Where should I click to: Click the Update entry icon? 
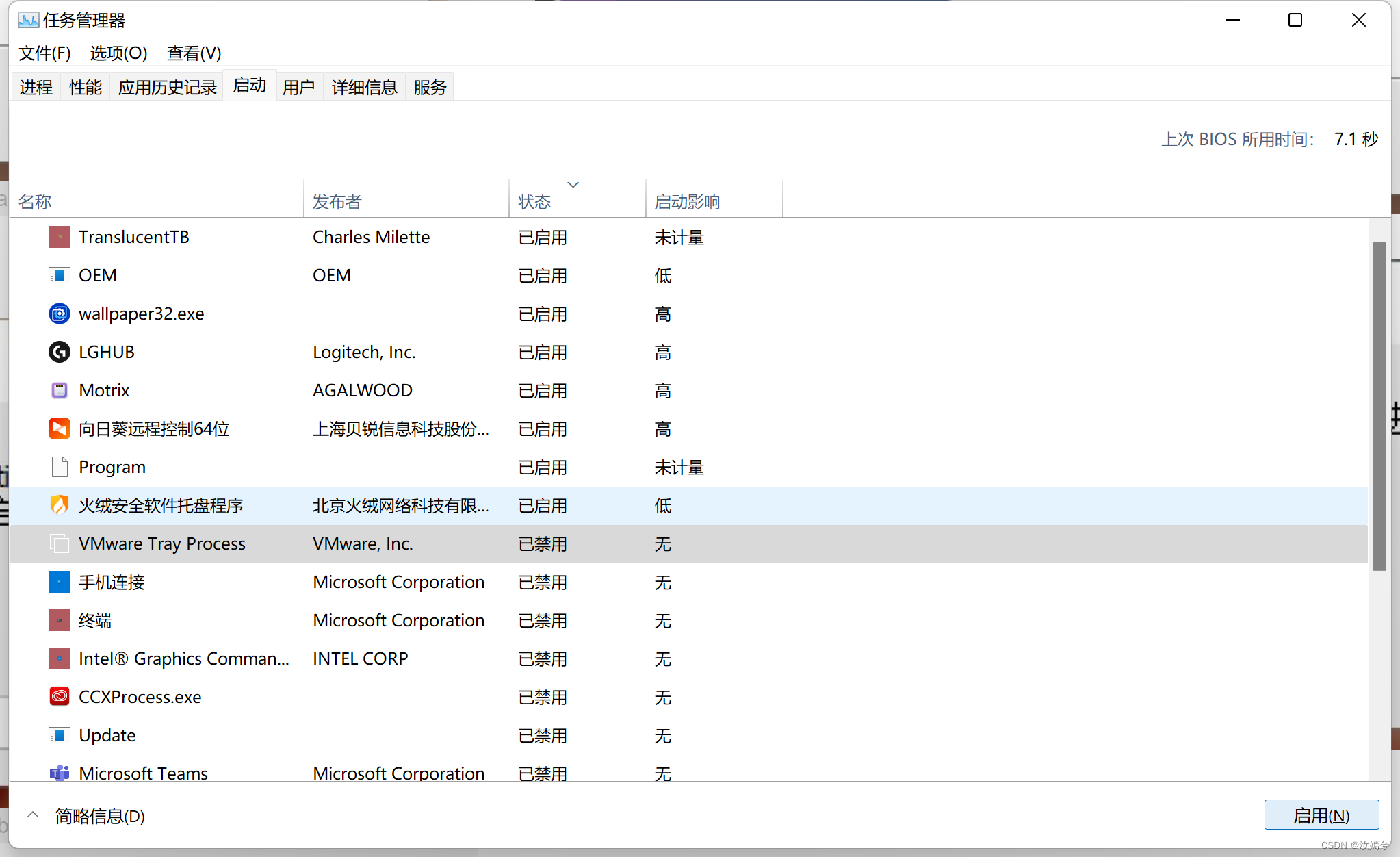[60, 735]
